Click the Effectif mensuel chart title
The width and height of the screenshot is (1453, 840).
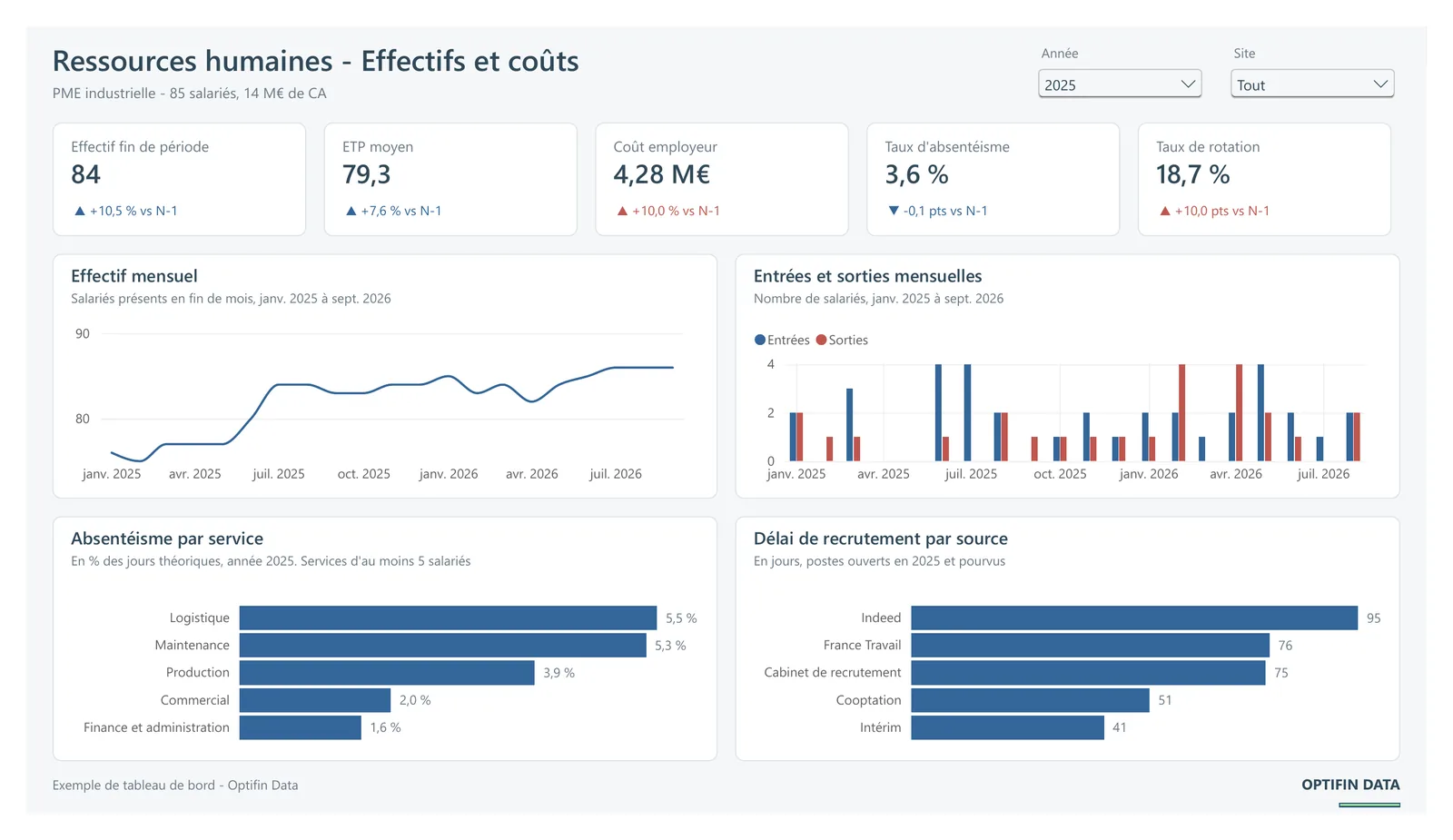coord(134,276)
